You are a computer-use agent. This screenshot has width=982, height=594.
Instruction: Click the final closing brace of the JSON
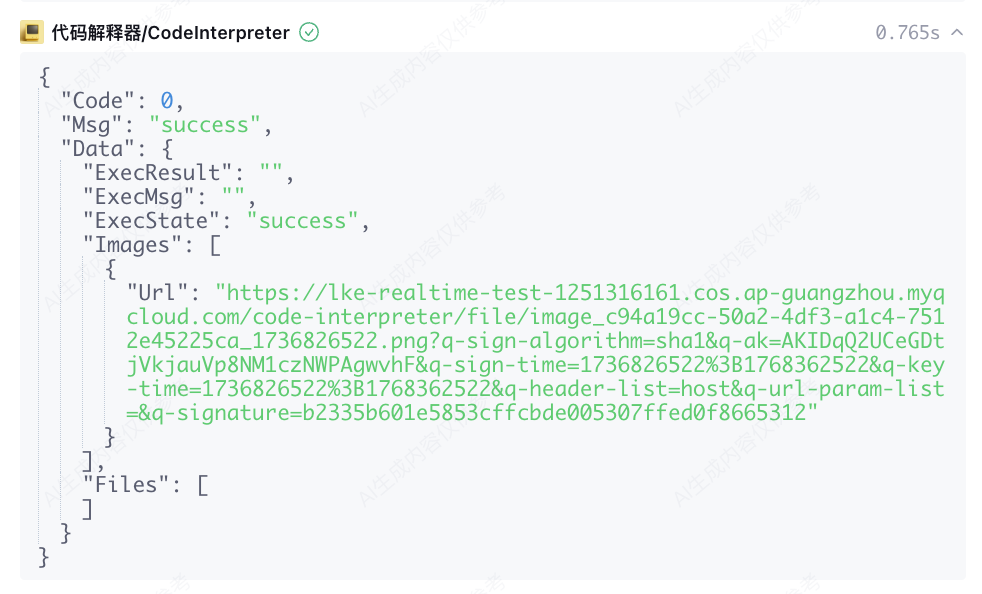tap(43, 556)
